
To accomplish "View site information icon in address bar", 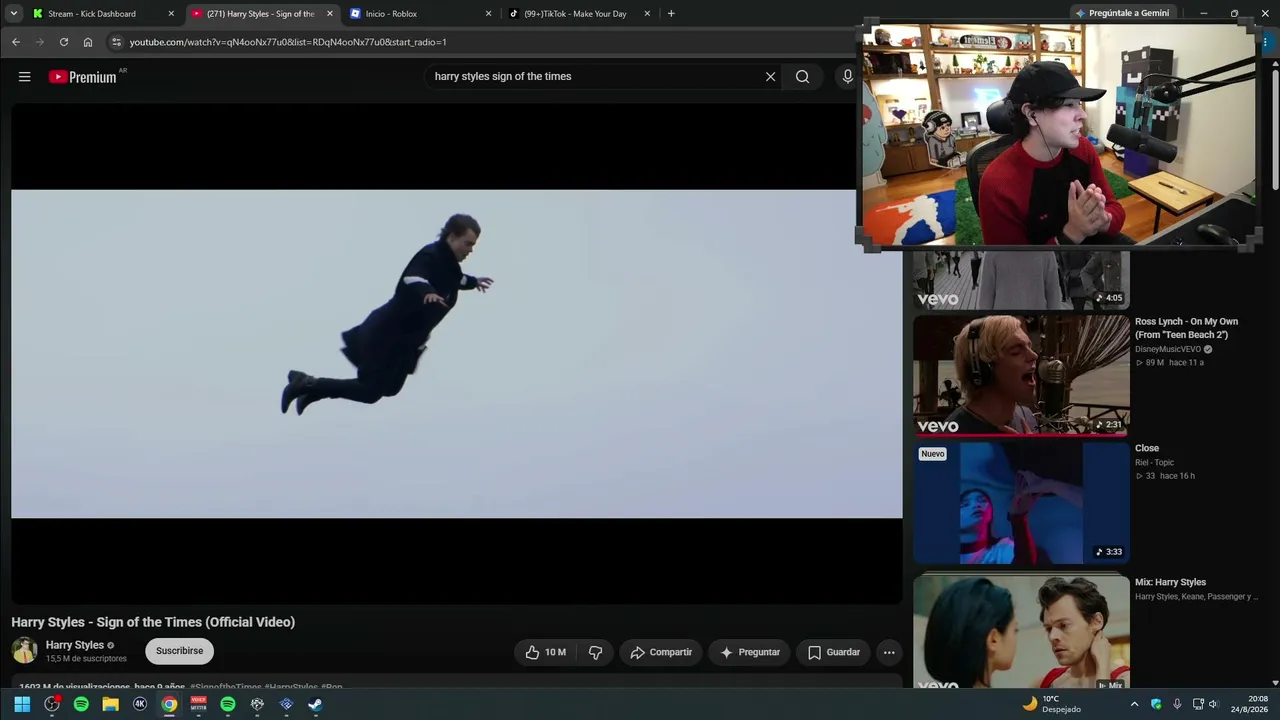I will (x=116, y=42).
